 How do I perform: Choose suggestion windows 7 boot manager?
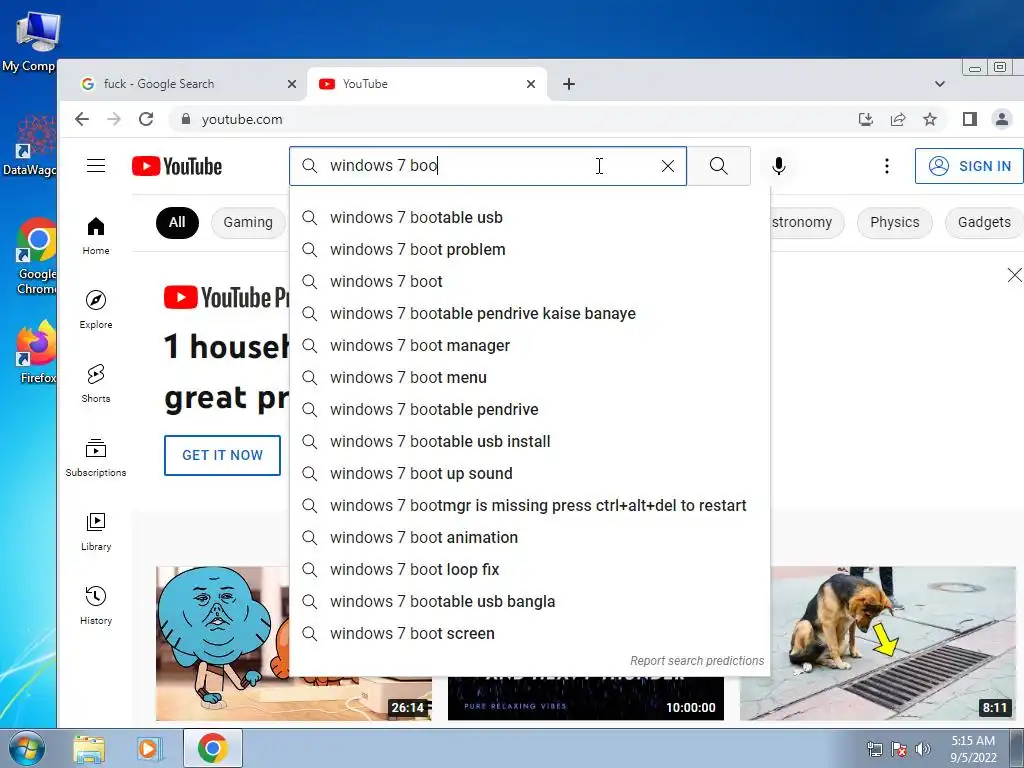click(530, 345)
